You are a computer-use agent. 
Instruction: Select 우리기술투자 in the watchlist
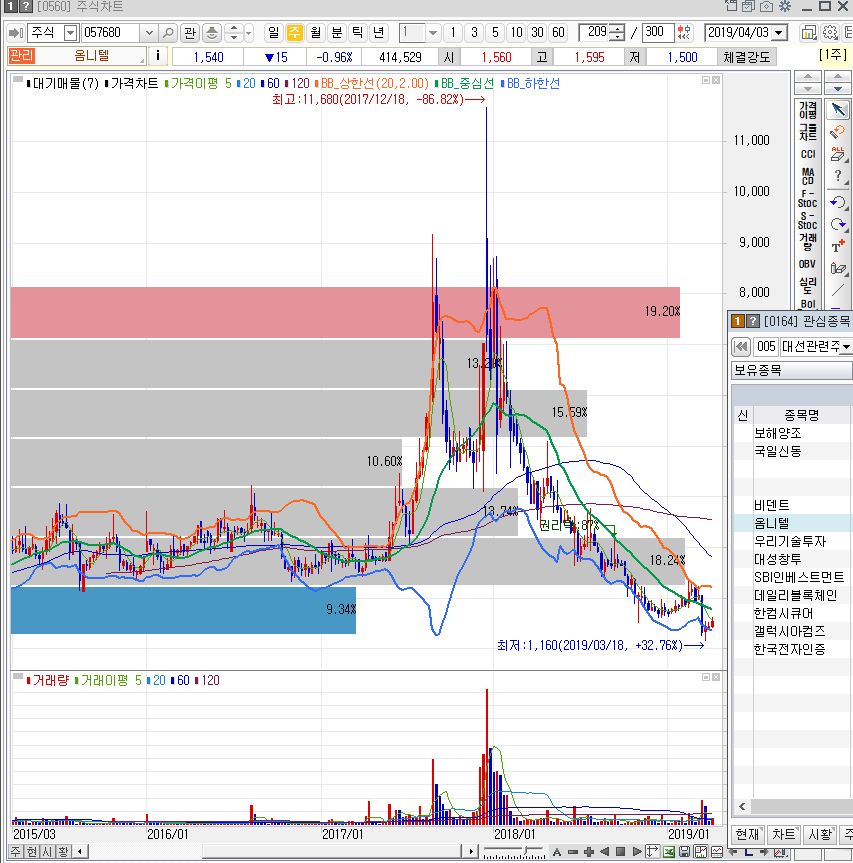[x=790, y=541]
